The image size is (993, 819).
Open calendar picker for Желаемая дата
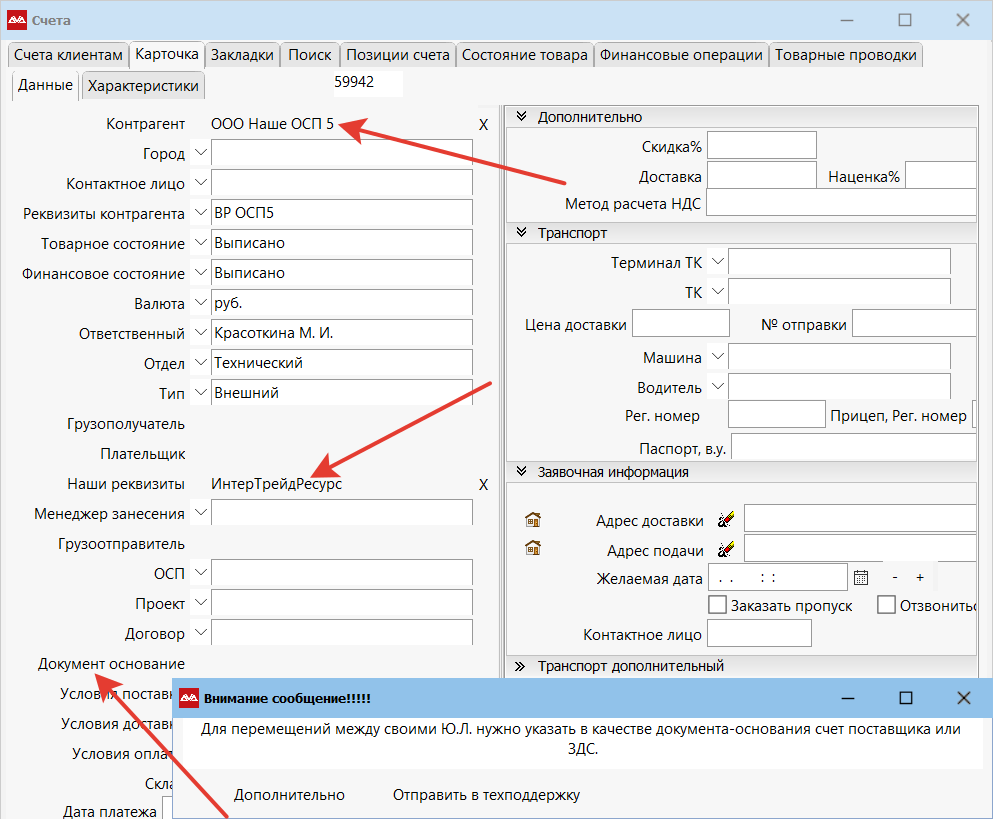click(860, 577)
